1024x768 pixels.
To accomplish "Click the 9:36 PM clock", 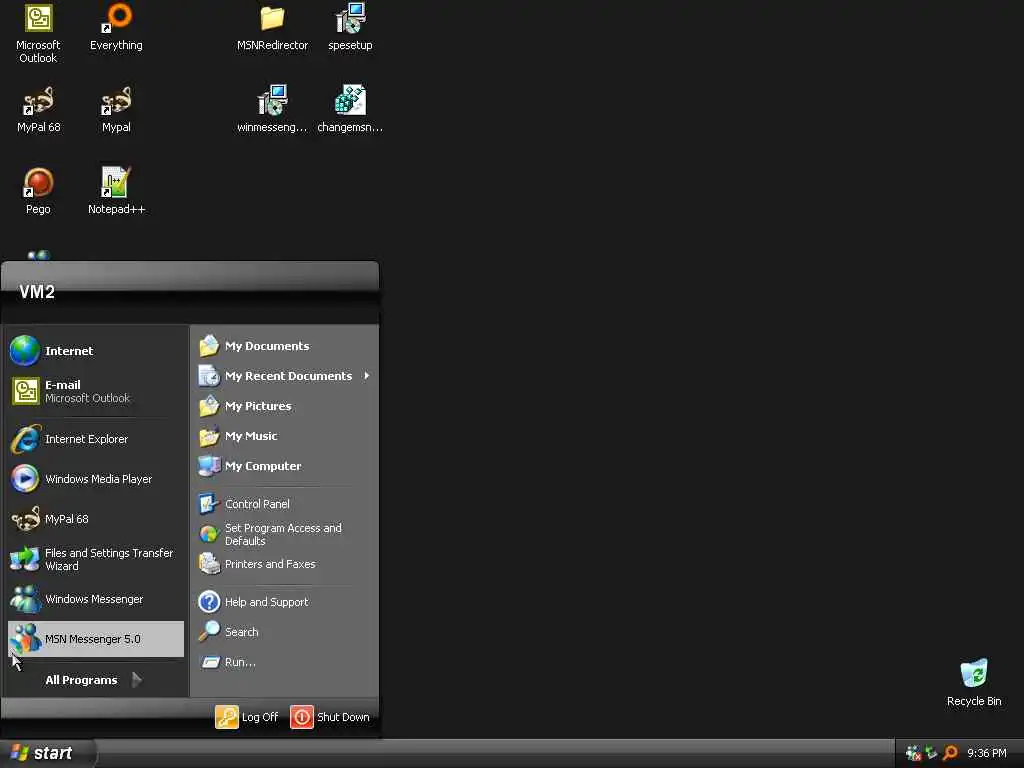I will 987,753.
